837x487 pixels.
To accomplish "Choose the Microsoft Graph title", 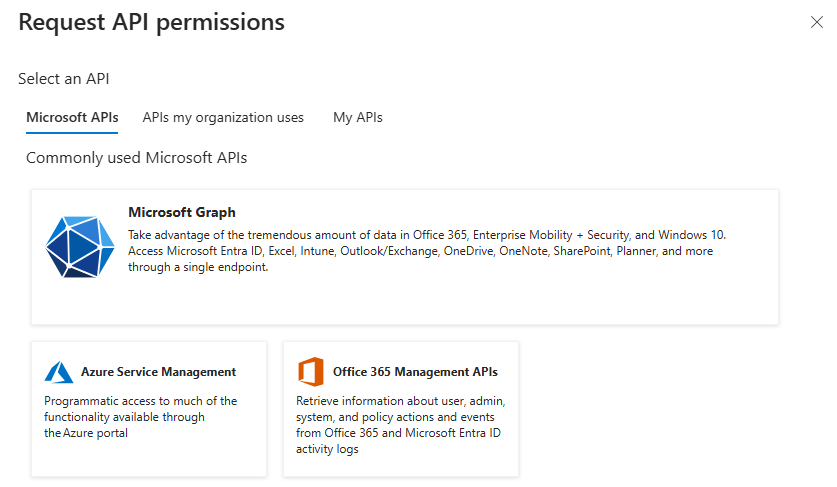I will tap(181, 213).
